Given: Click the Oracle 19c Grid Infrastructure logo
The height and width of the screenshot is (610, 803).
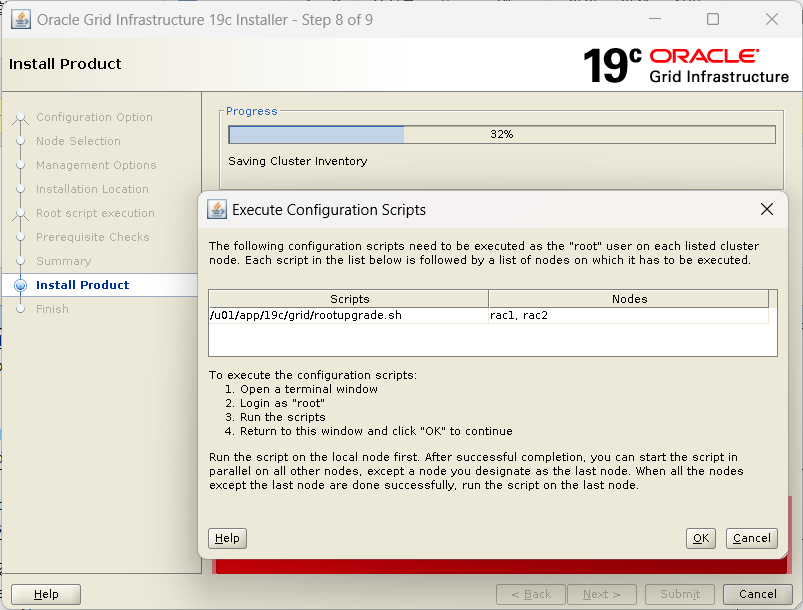Looking at the screenshot, I should 686,66.
